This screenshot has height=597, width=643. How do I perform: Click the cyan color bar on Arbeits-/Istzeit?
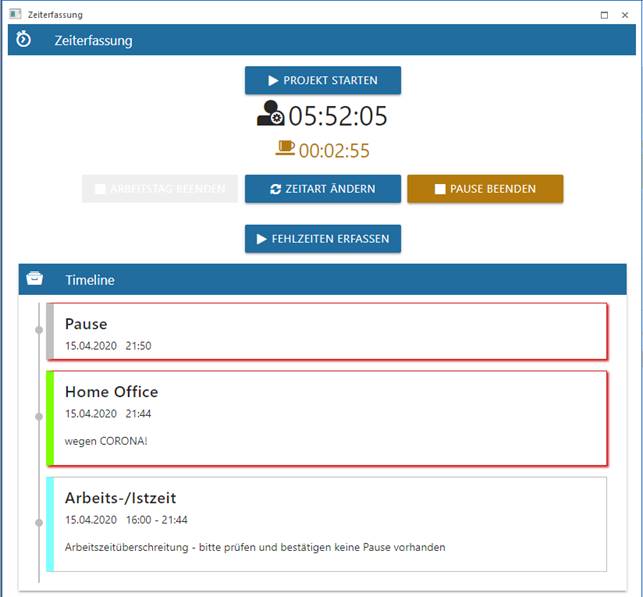(x=50, y=523)
